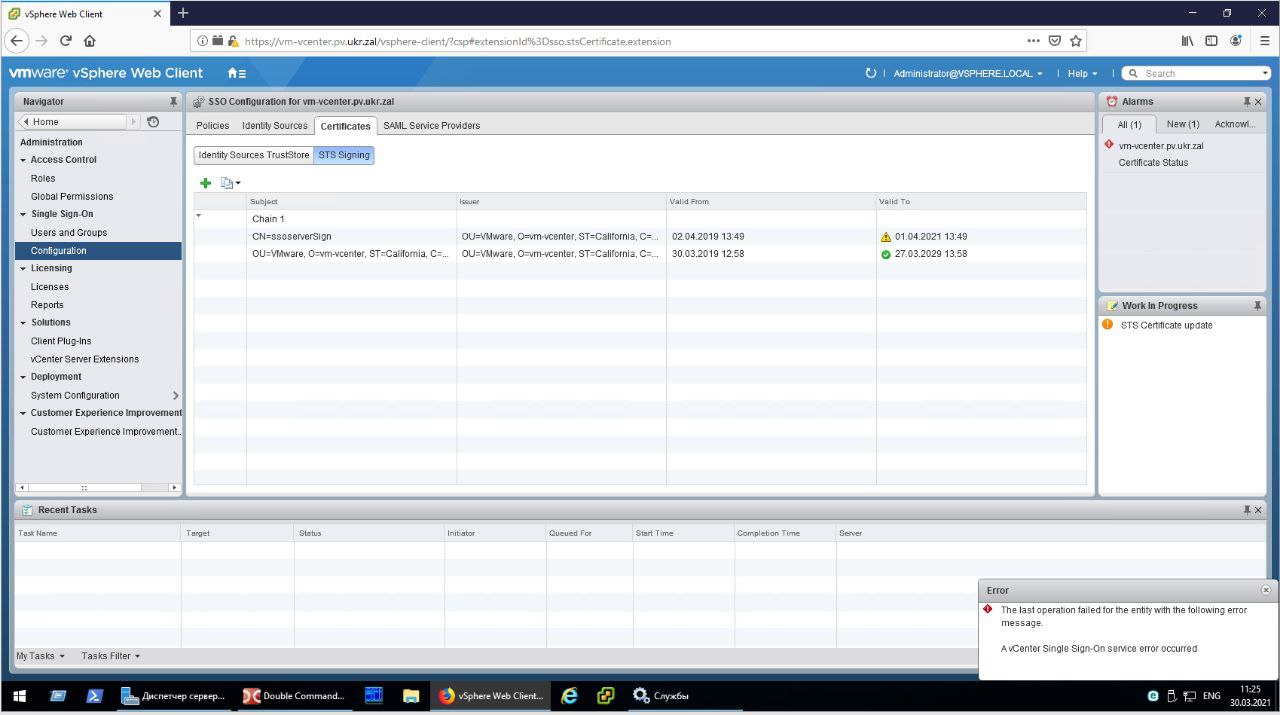The image size is (1280, 715).
Task: Click the Alarms alarm-clock icon
Action: (x=1112, y=102)
